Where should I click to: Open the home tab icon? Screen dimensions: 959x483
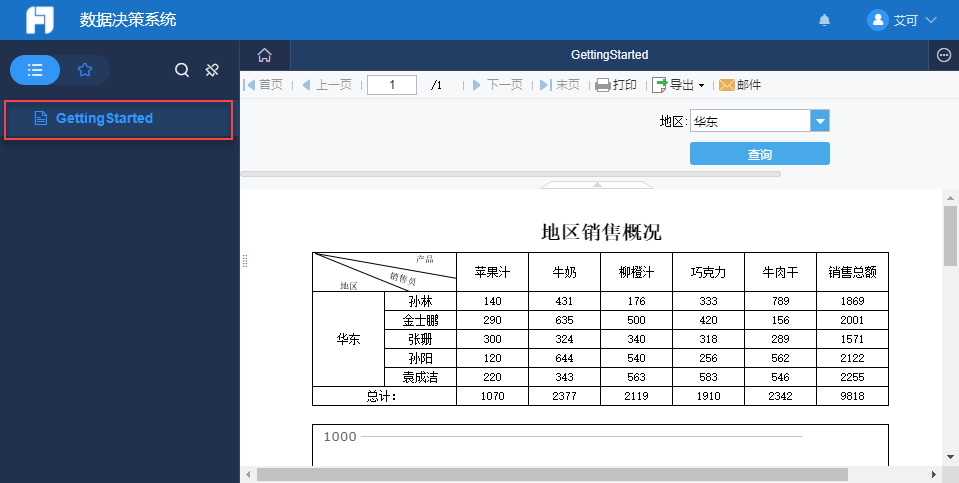pos(264,55)
